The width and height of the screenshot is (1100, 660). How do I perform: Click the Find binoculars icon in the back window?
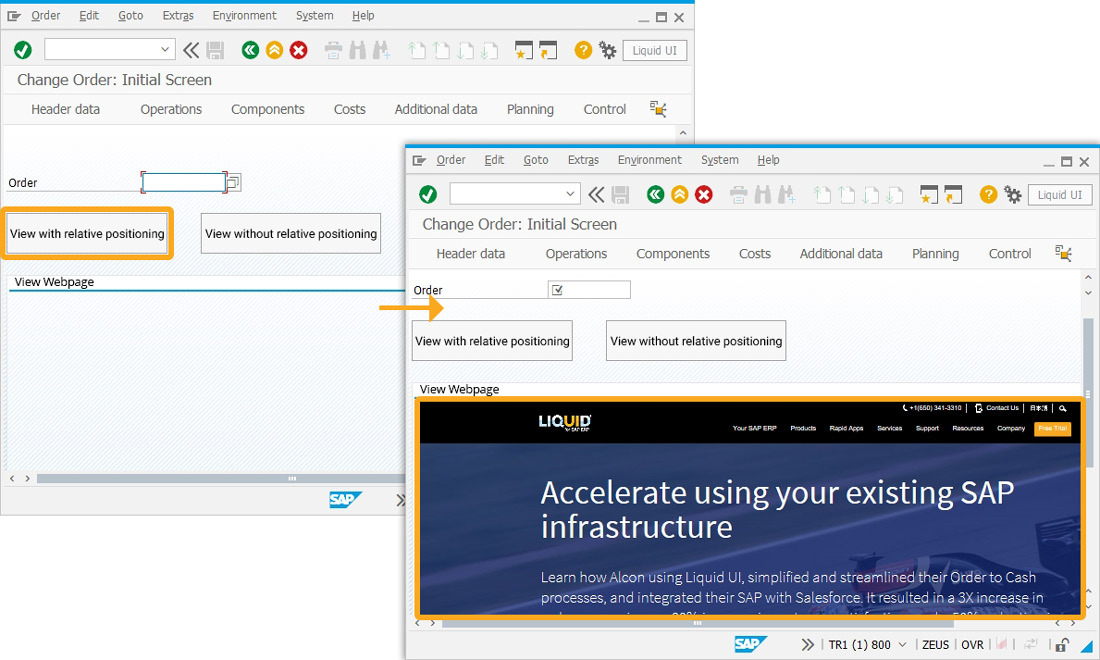pos(358,50)
